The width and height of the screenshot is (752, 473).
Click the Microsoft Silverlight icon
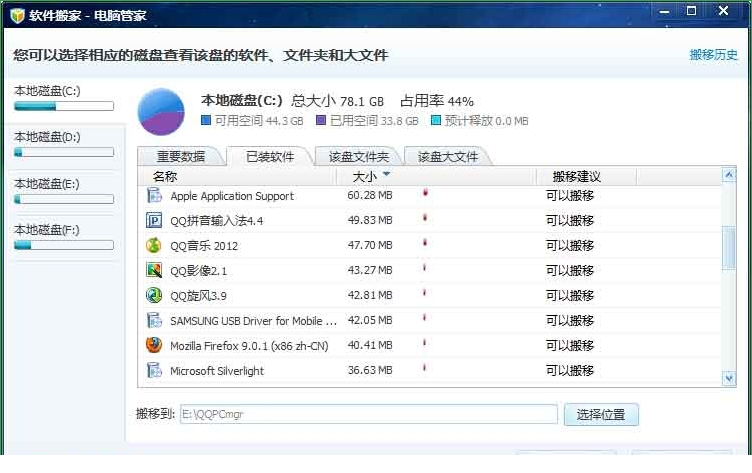click(154, 370)
